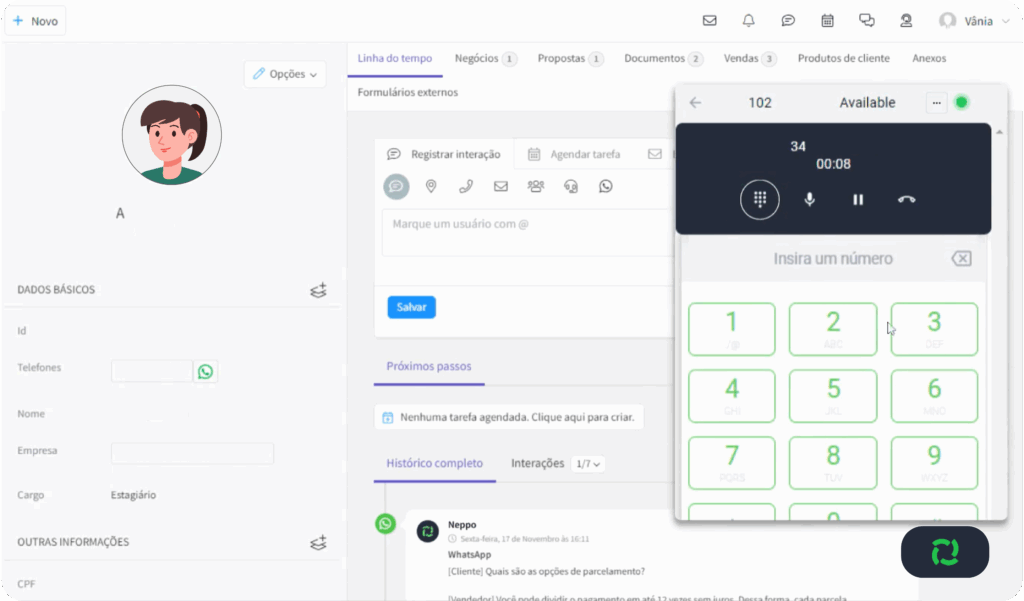1024x601 pixels.
Task: Switch to the Negócios tab
Action: point(485,58)
